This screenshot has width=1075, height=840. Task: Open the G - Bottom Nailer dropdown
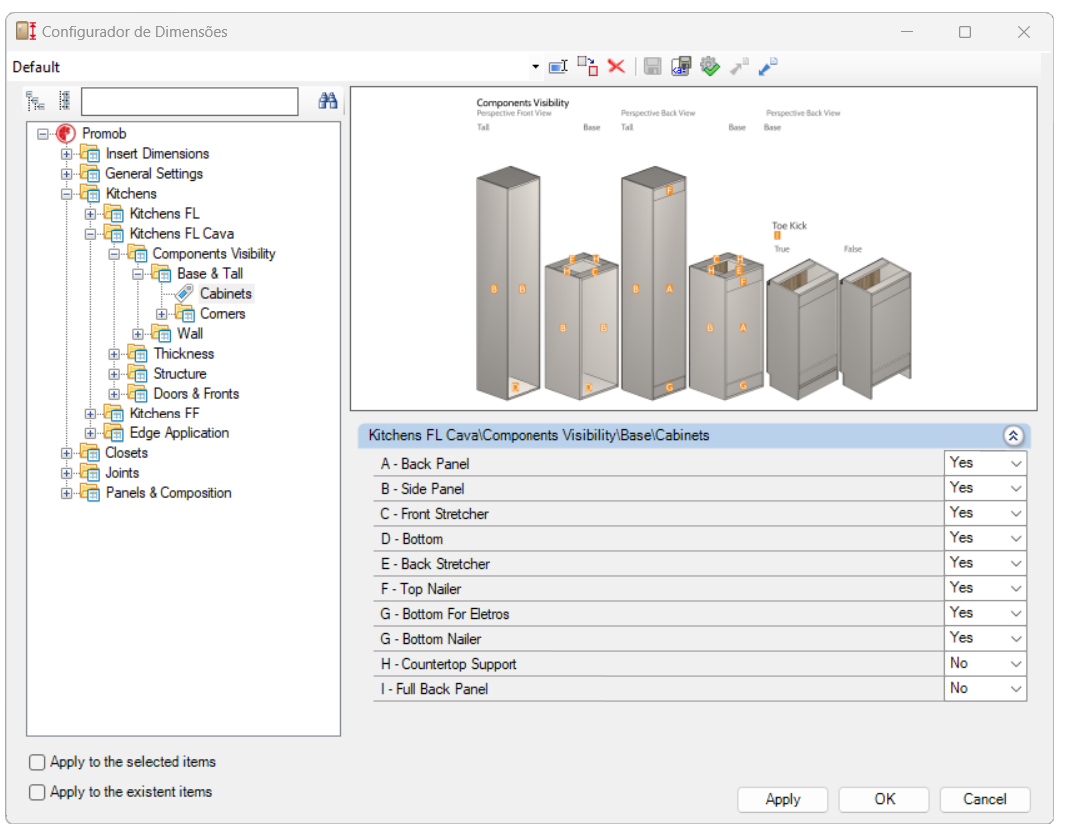985,638
